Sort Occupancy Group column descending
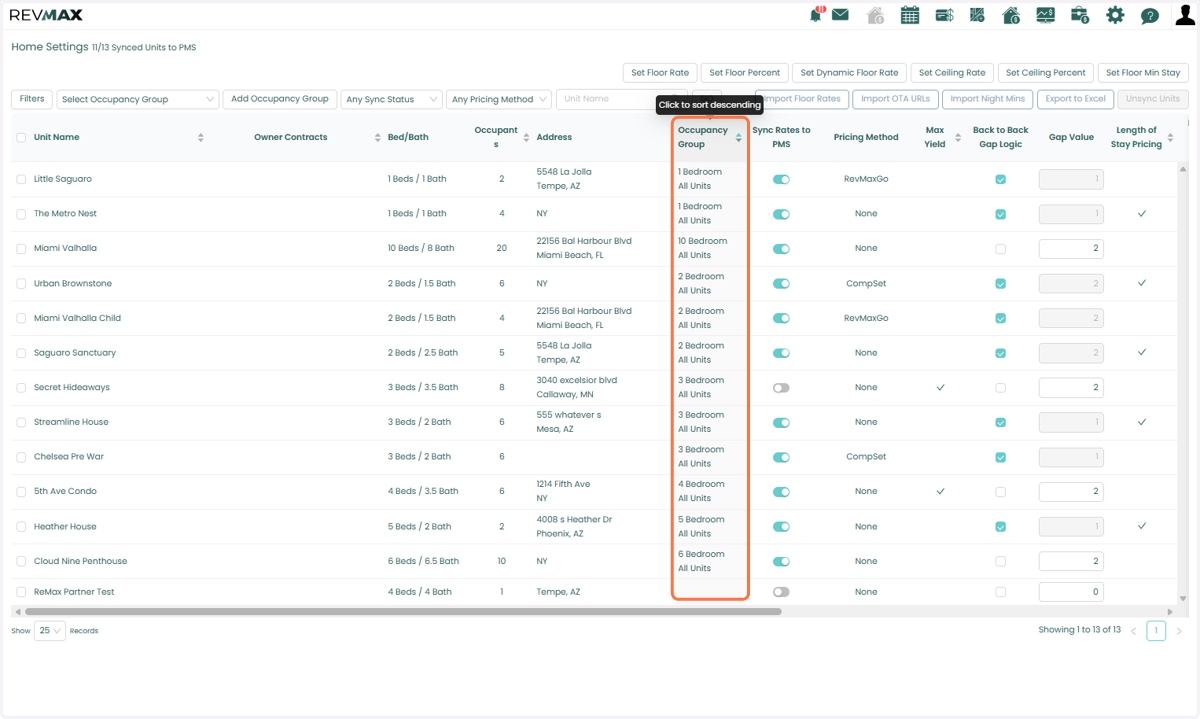 739,137
